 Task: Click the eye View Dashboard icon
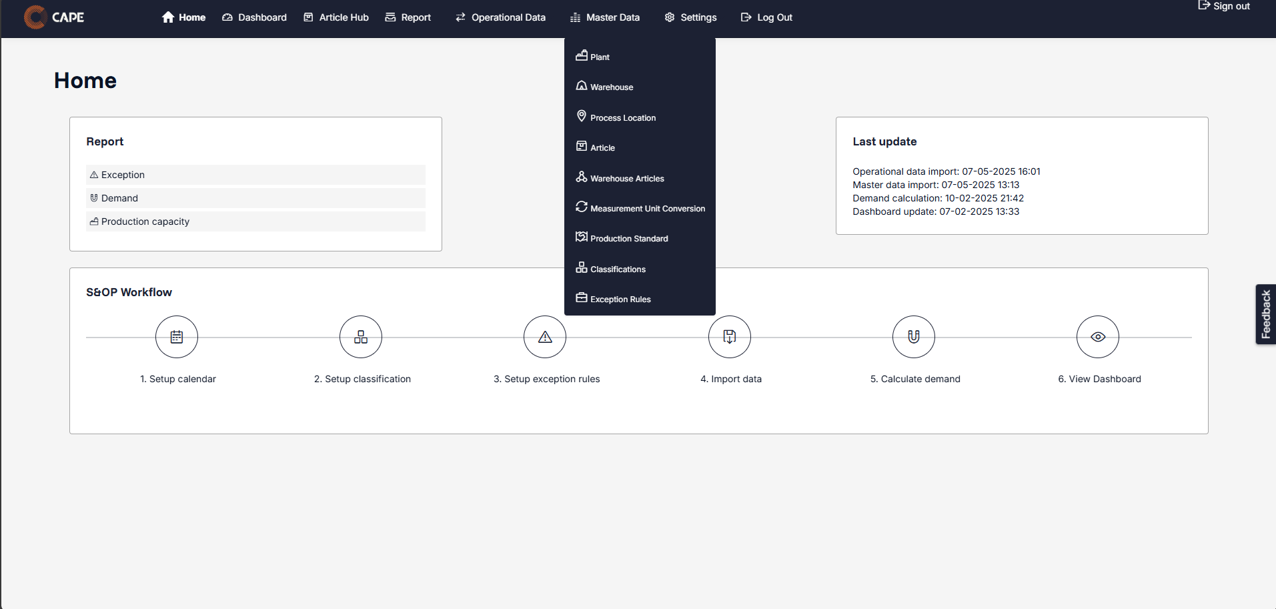1098,337
